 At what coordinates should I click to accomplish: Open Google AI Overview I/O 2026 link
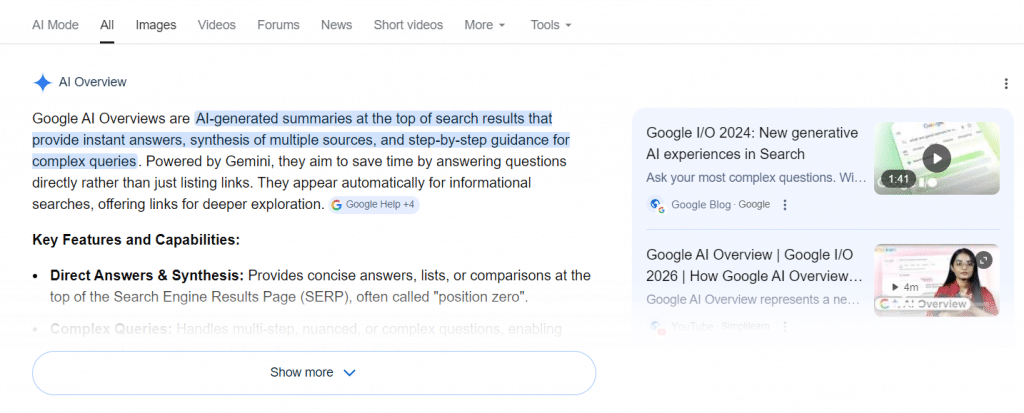pyautogui.click(x=755, y=265)
